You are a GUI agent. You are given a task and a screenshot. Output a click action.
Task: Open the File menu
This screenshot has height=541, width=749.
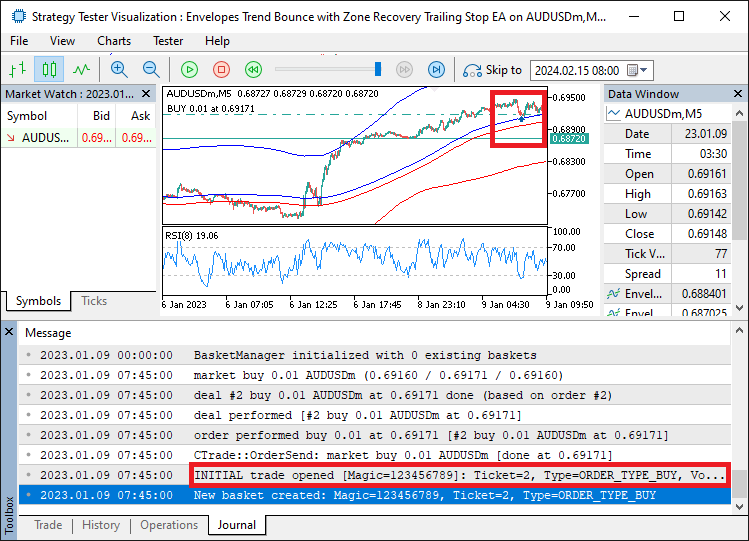click(19, 41)
